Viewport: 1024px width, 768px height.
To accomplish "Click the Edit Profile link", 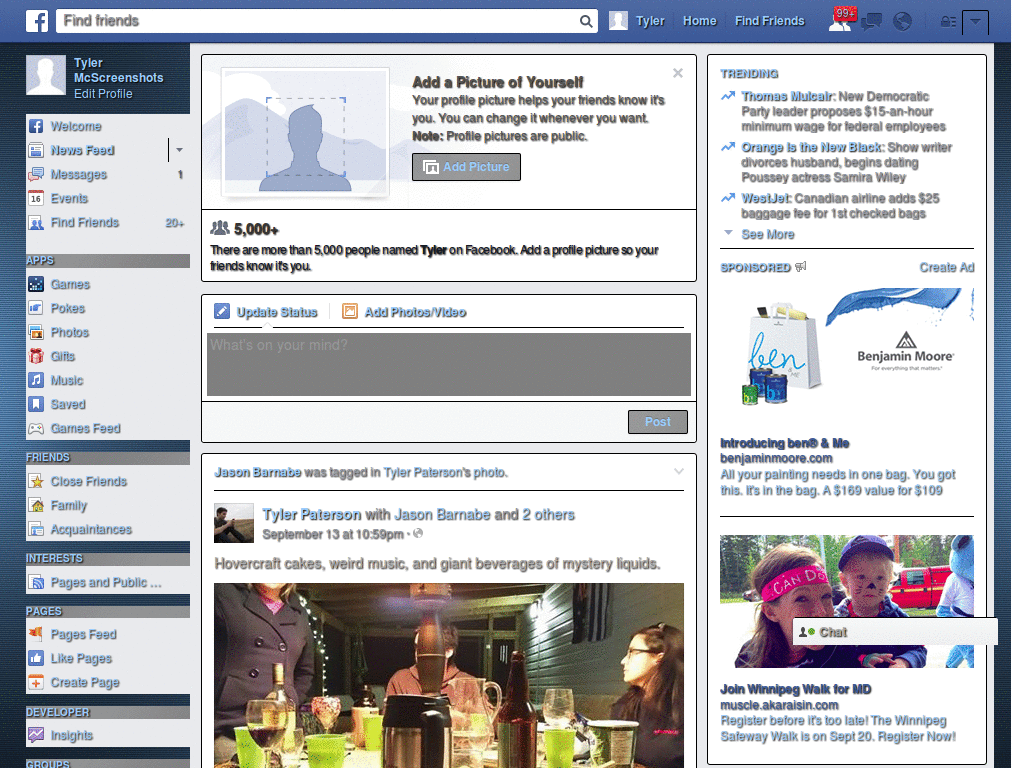I will pos(103,93).
